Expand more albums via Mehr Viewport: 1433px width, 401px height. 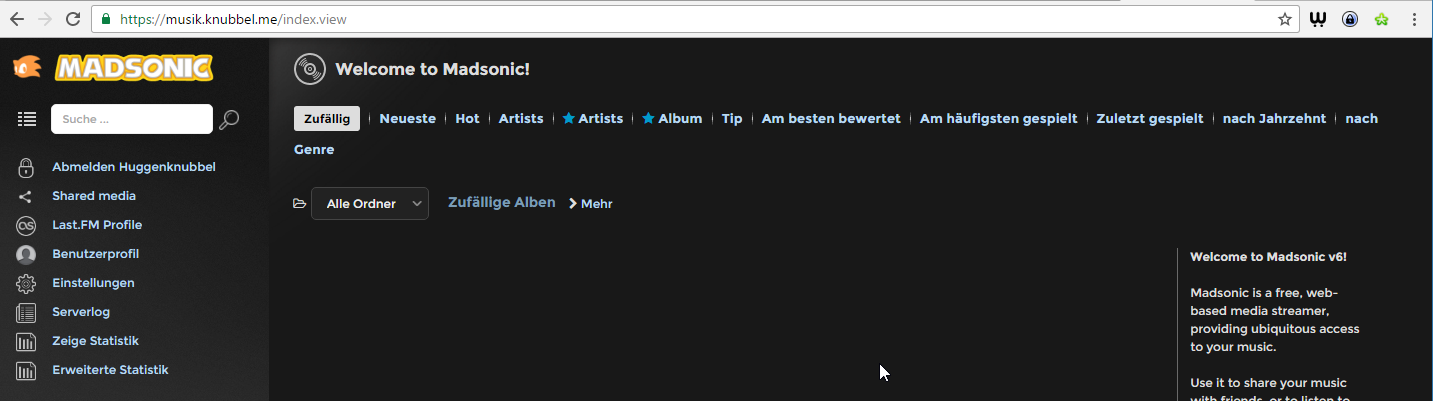coord(591,204)
